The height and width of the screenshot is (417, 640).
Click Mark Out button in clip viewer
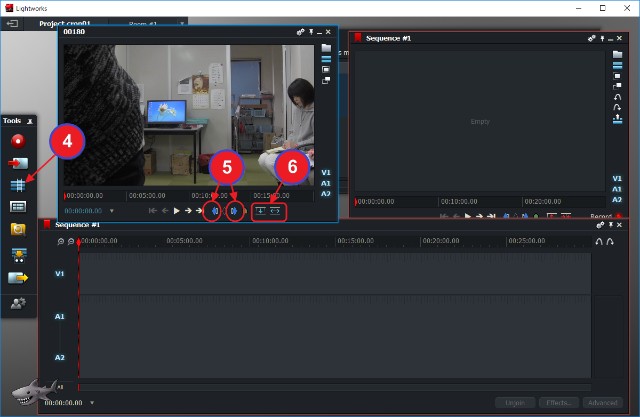[x=233, y=212]
